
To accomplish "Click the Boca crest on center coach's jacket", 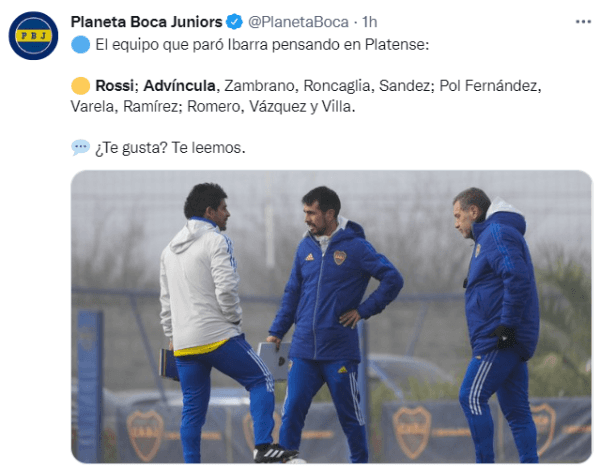I will pos(339,257).
